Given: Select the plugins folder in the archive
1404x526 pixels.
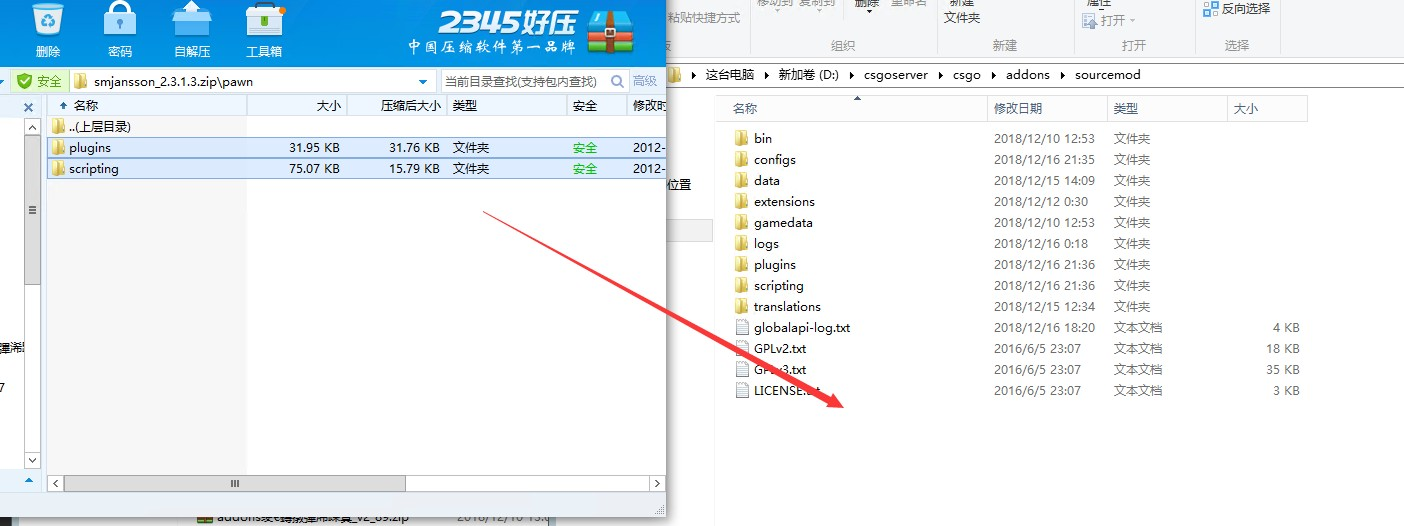Looking at the screenshot, I should point(357,147).
